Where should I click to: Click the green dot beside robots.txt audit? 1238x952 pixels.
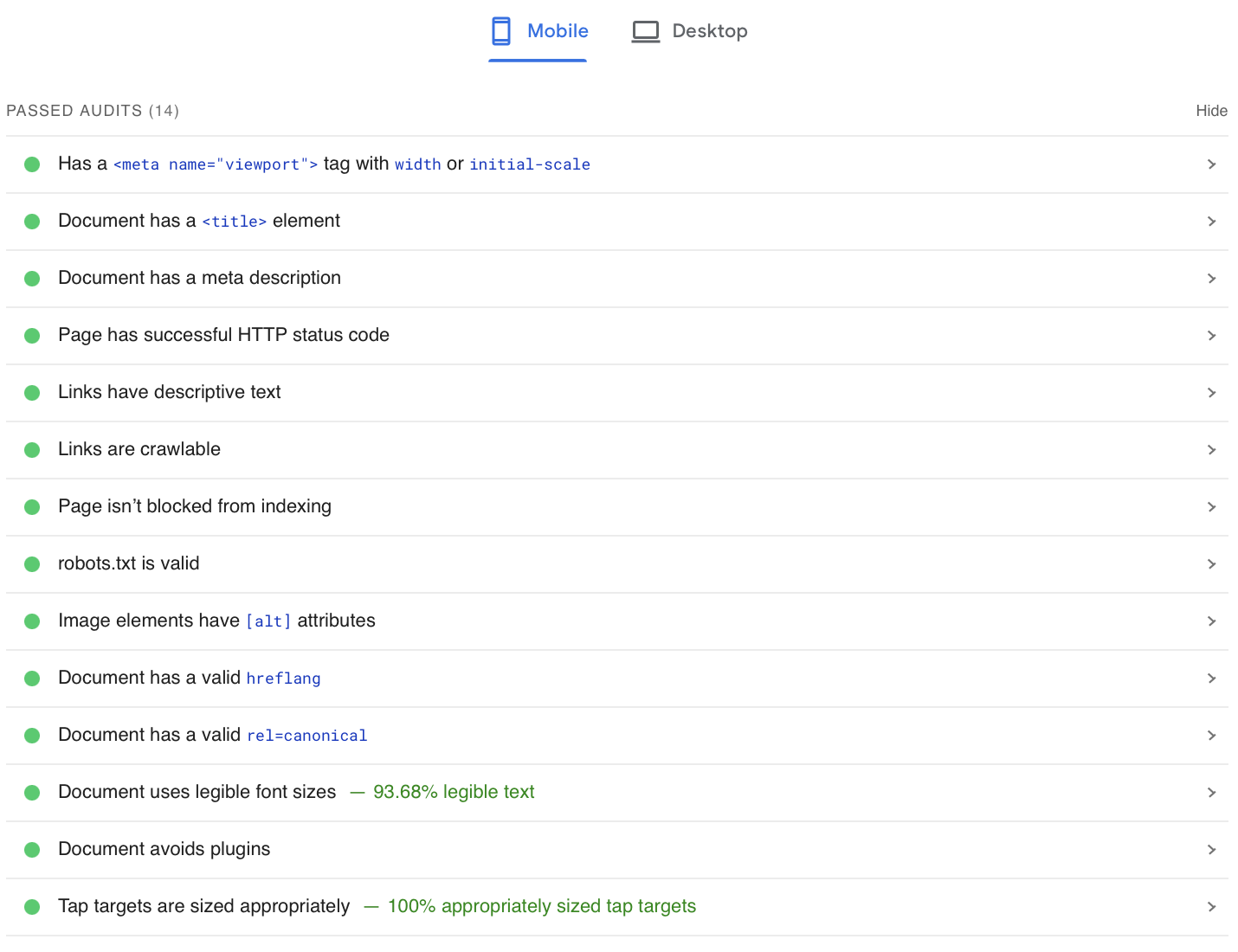pos(32,563)
